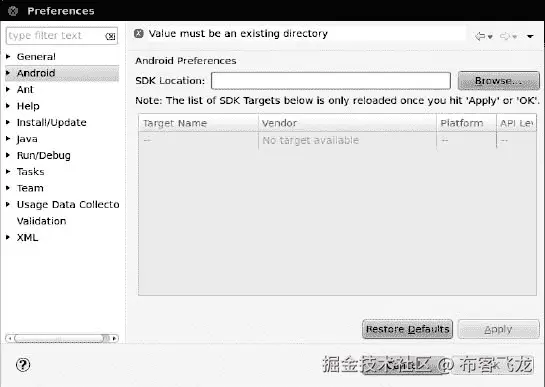Viewport: 545px width, 387px height.
Task: Expand the Install/Update tree node
Action: (8, 122)
